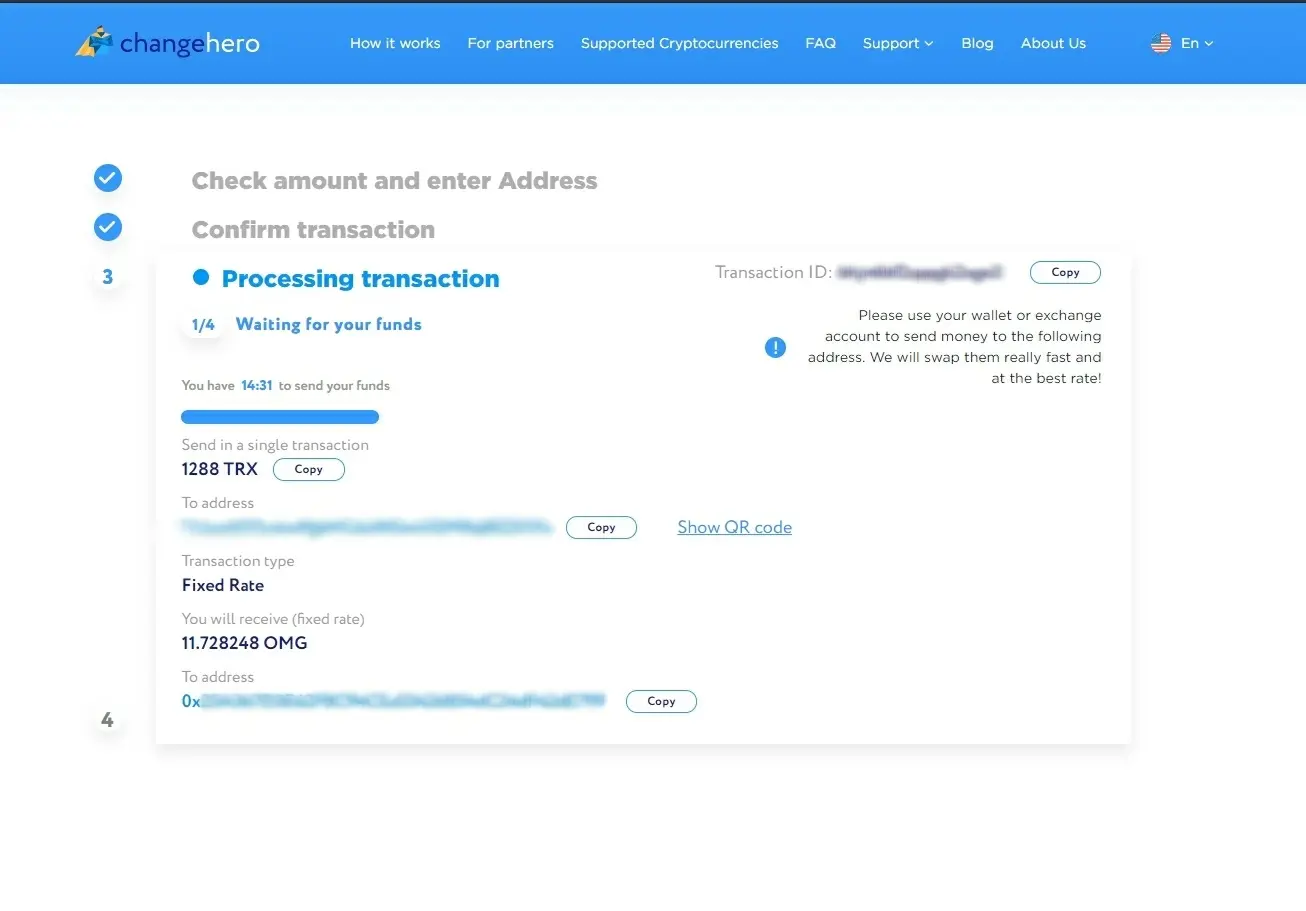Click the Fixed Rate value
The width and height of the screenshot is (1306, 911).
[x=223, y=585]
